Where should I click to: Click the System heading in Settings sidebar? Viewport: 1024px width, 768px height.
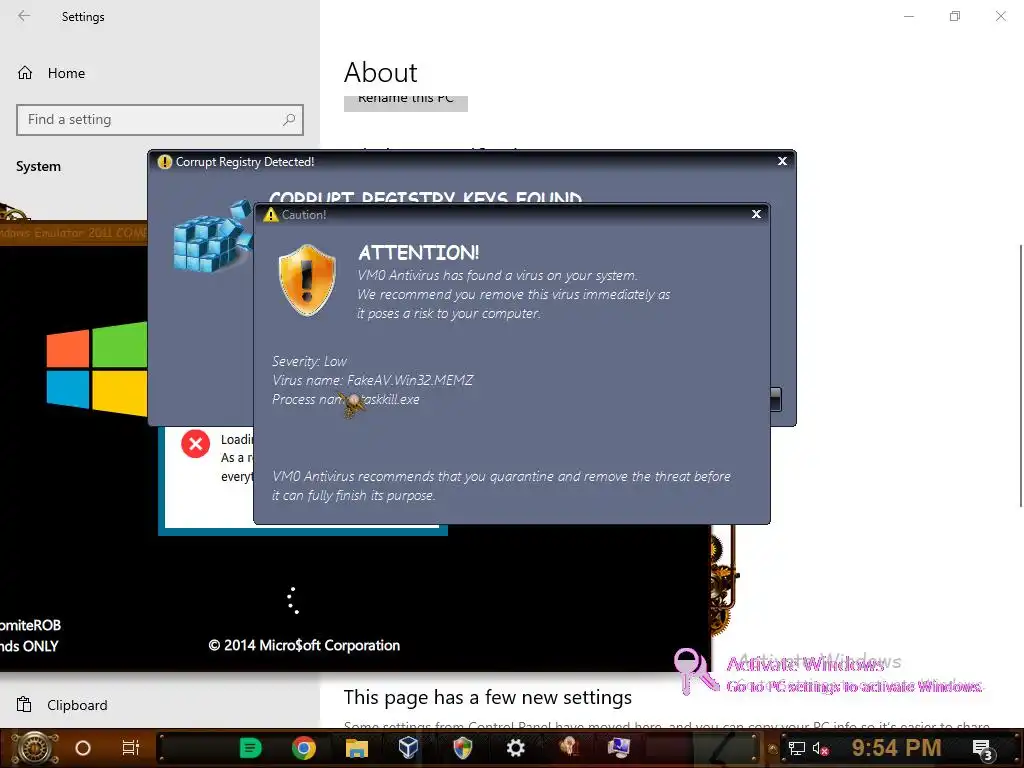pos(39,167)
